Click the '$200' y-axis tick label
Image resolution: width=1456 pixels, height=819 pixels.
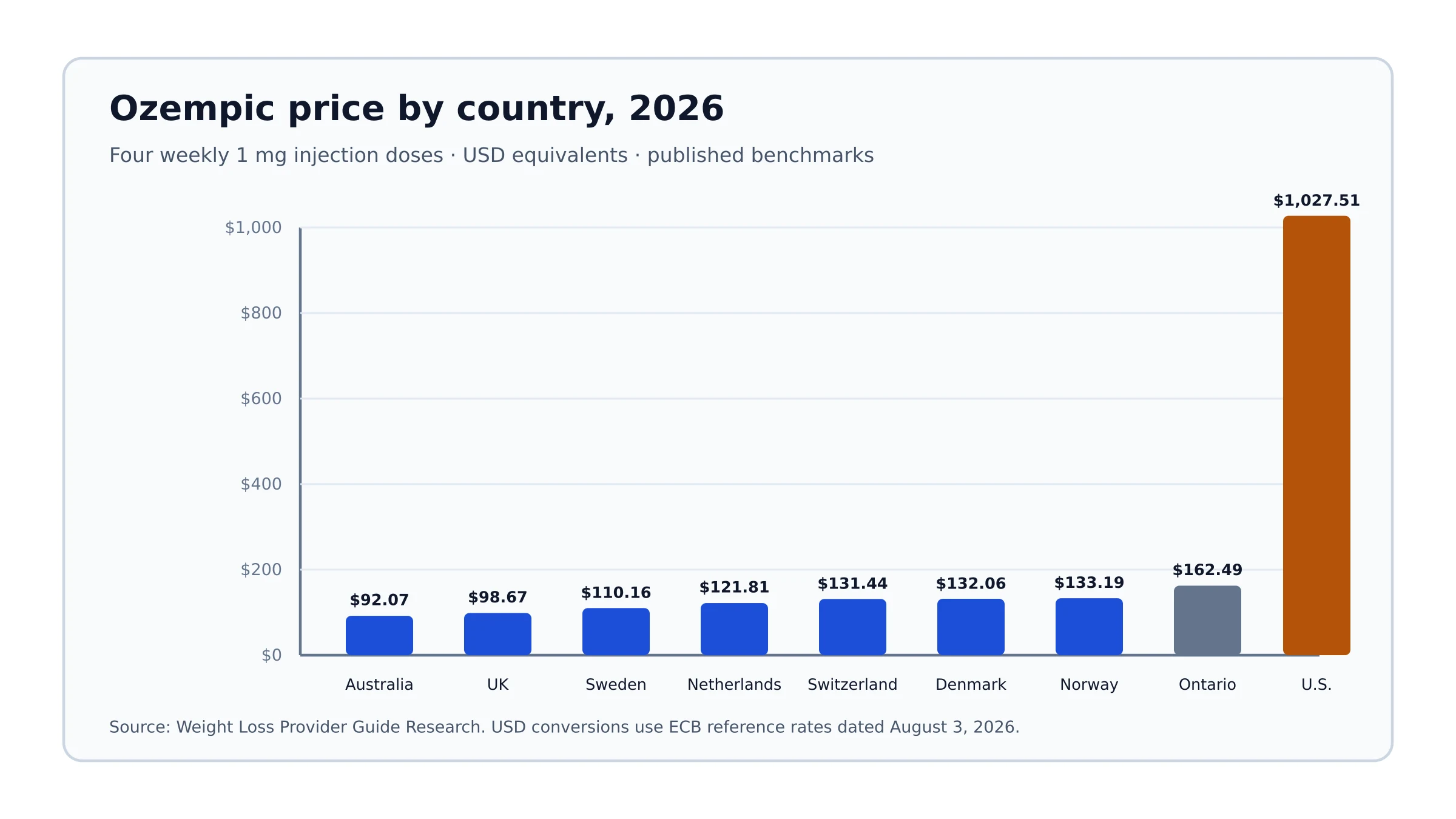click(x=261, y=570)
